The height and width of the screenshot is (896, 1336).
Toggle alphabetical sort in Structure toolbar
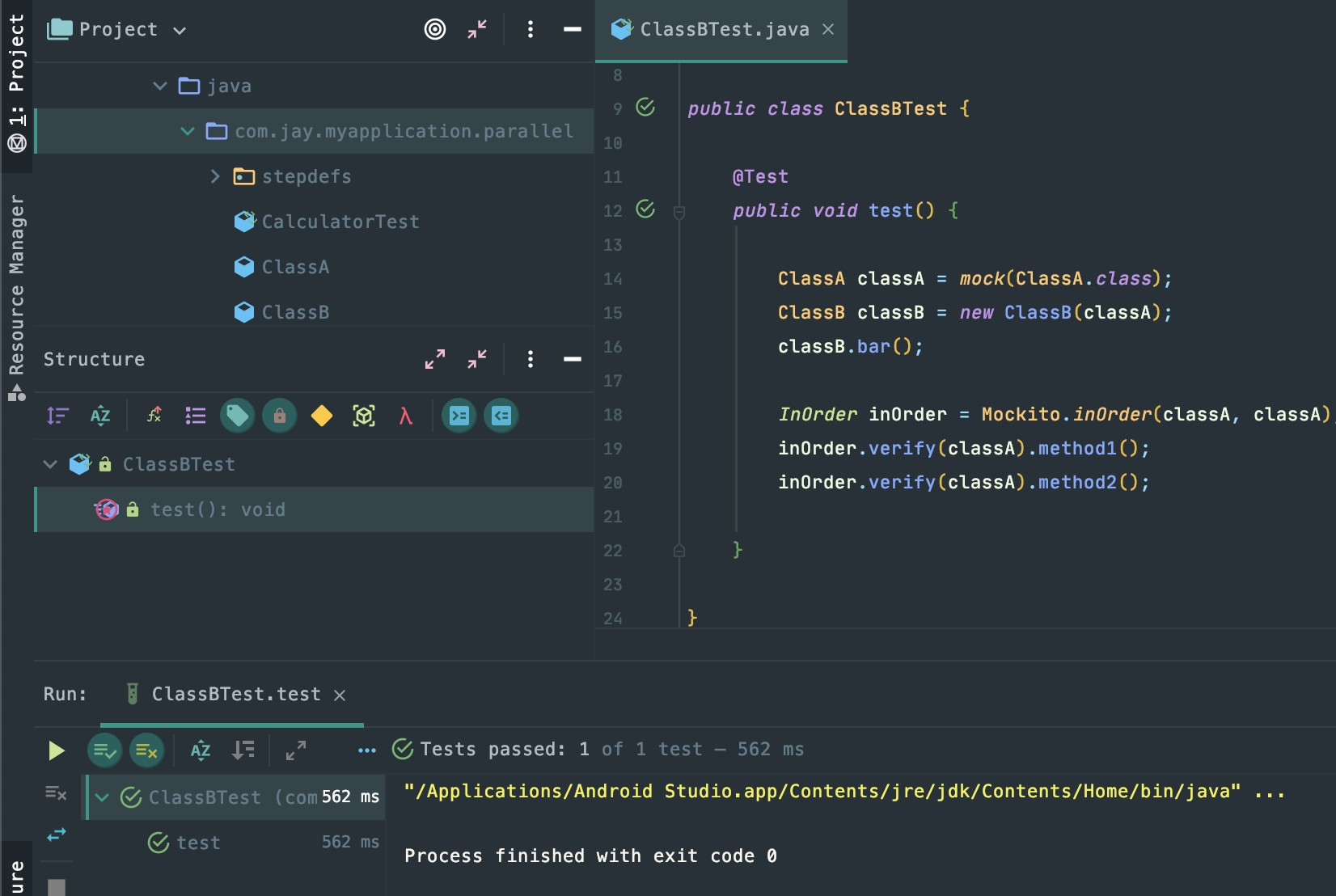click(x=99, y=416)
